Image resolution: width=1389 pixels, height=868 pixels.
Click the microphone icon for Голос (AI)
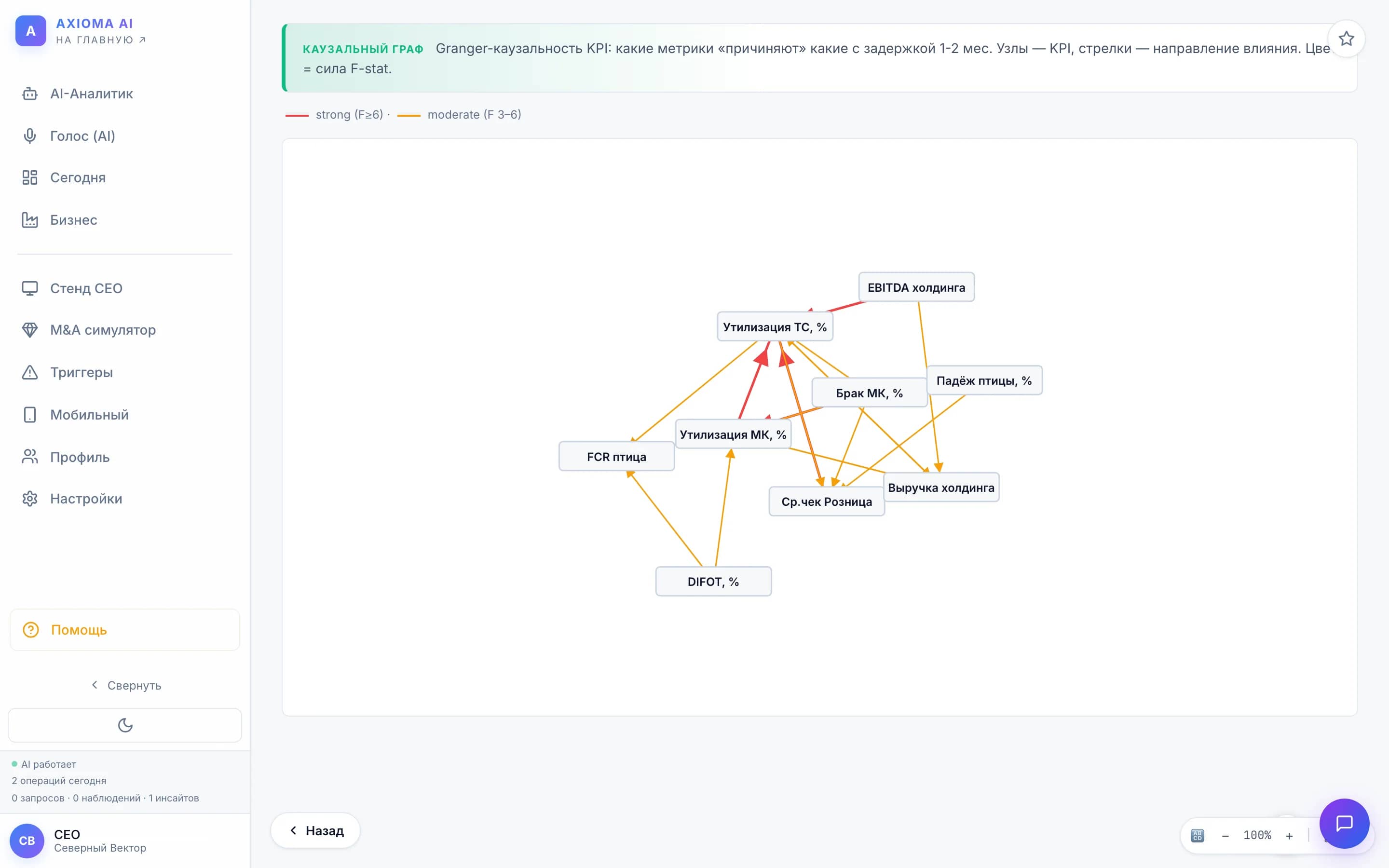point(30,136)
